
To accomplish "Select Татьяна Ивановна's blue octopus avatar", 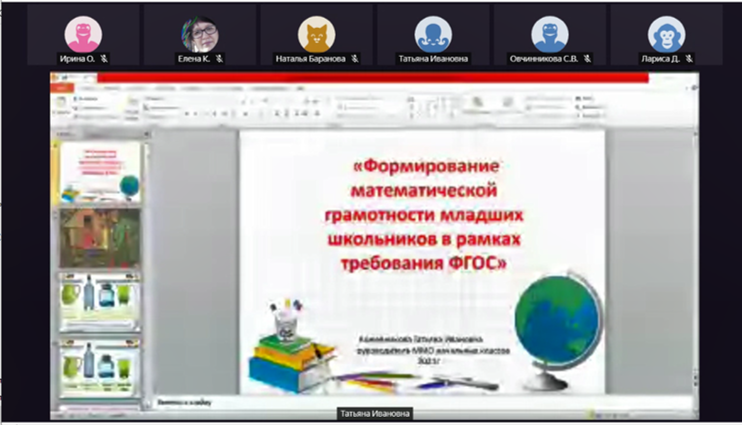I will click(432, 33).
